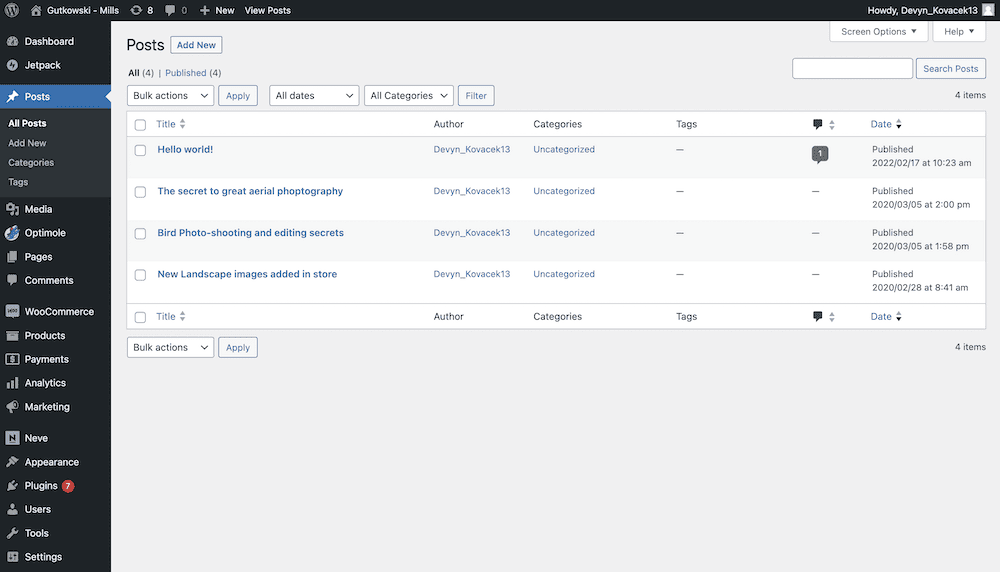1000x572 pixels.
Task: Click the Uncategorized link for Hello world!
Action: [564, 149]
